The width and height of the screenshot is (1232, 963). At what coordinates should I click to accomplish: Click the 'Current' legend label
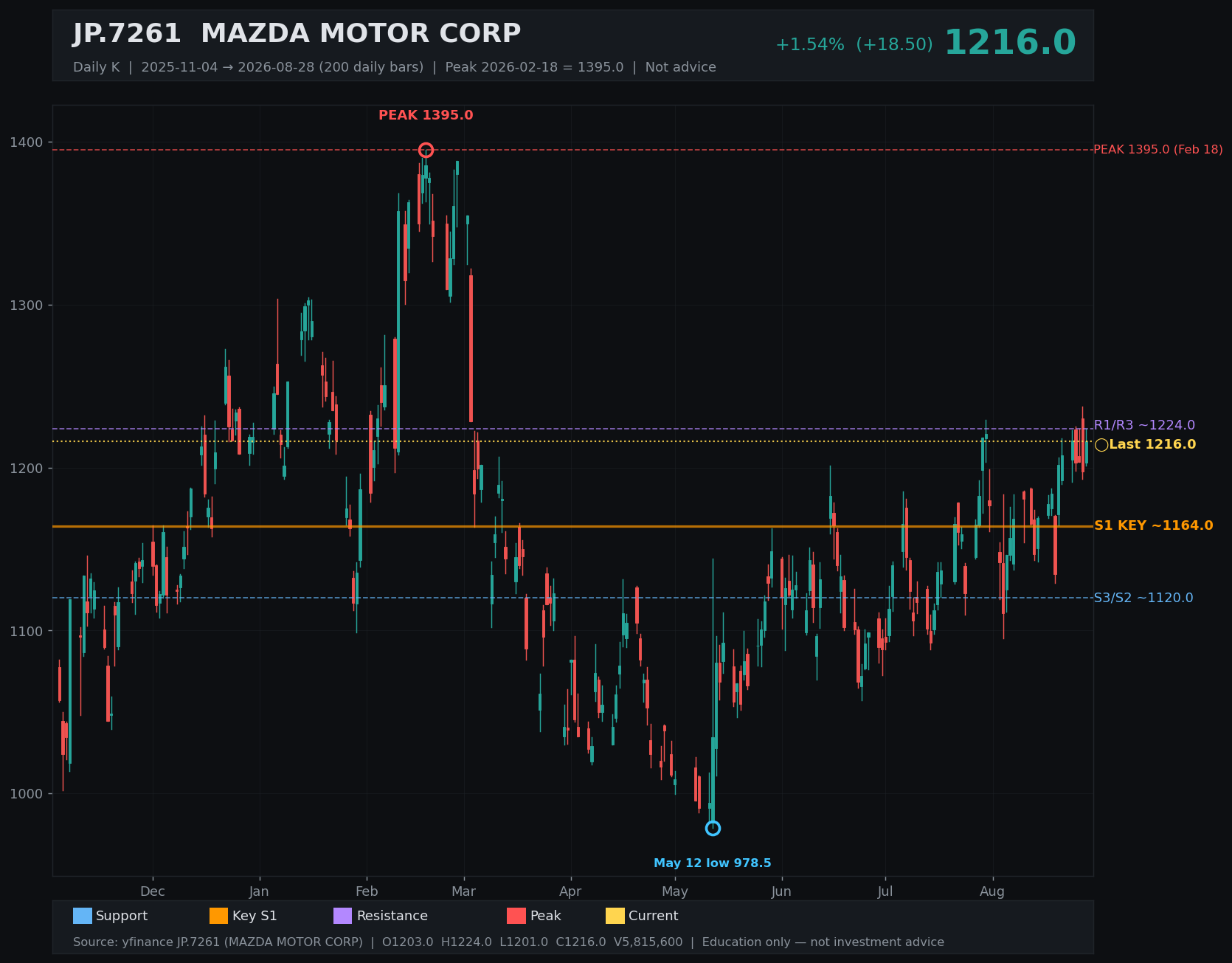653,916
